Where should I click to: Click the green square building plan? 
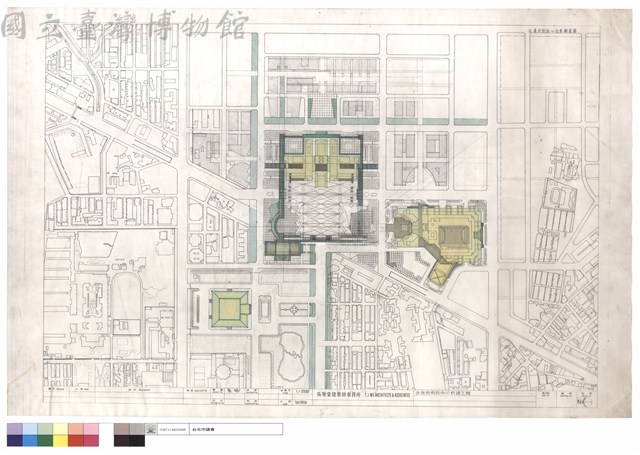(x=229, y=309)
